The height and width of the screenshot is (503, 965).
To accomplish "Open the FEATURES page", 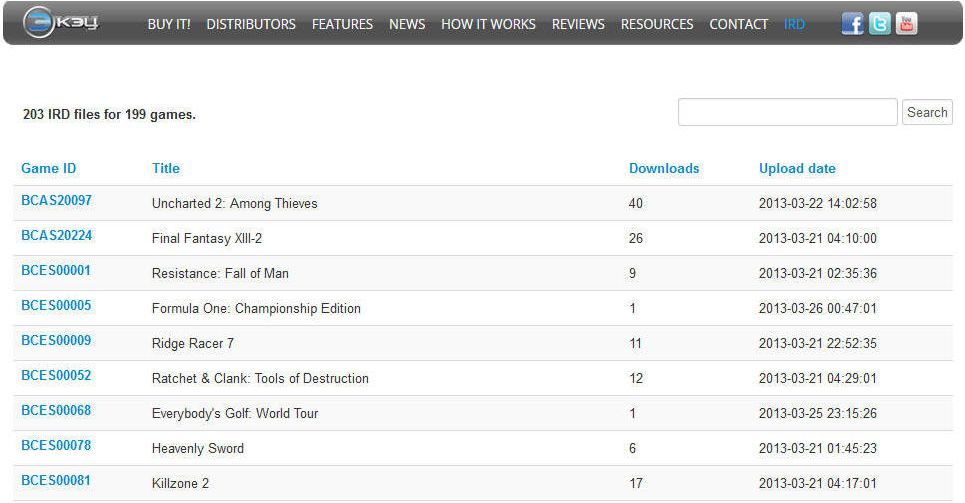I will click(x=342, y=24).
